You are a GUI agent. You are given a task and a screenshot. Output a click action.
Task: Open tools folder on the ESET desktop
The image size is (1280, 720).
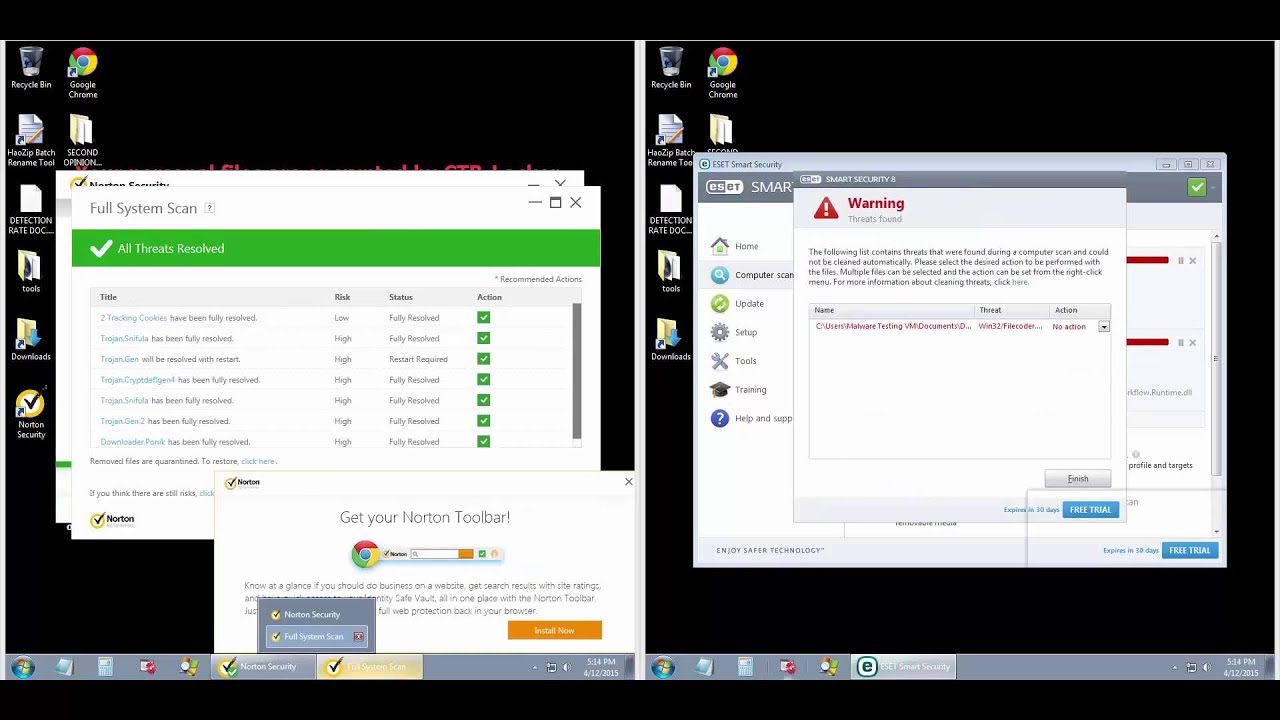tap(671, 271)
